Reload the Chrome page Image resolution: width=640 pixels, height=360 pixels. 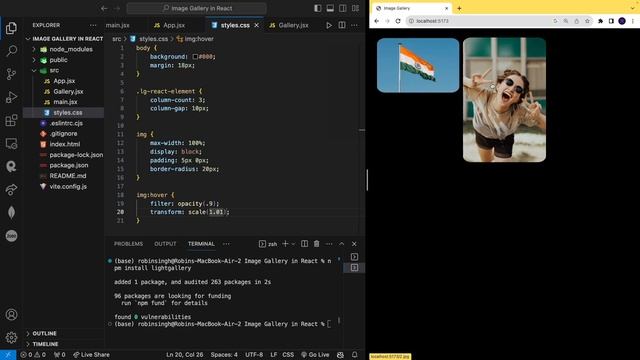(x=398, y=21)
